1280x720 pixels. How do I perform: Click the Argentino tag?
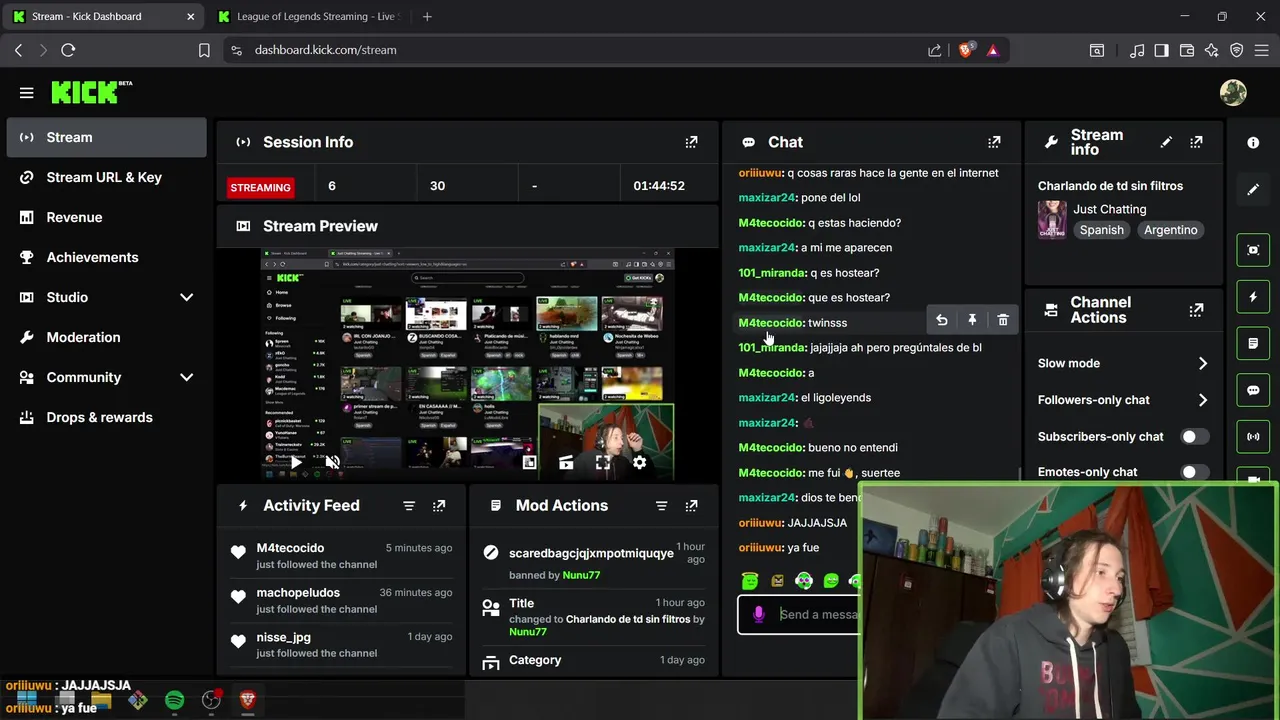pos(1171,230)
